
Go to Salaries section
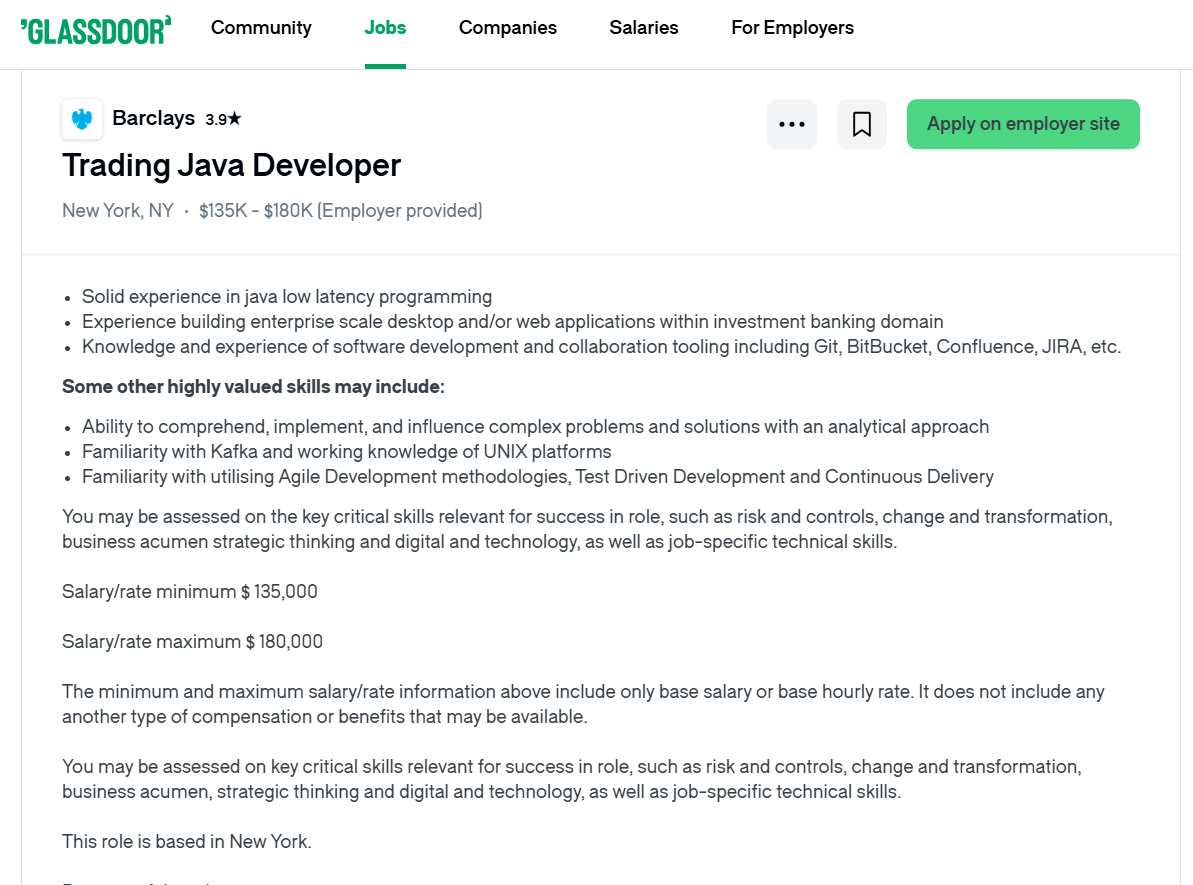(644, 28)
